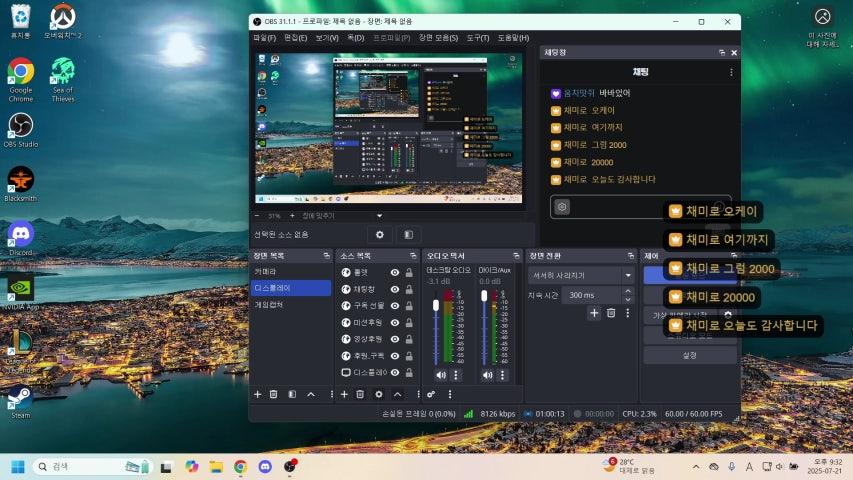Open the 서서히 사라지기 transition dropdown
This screenshot has width=853, height=480.
[581, 275]
